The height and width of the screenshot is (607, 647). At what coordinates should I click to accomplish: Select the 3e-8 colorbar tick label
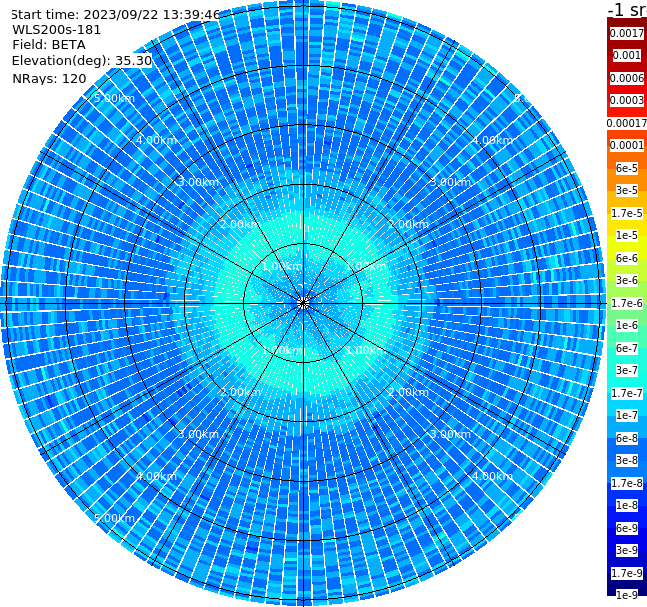coord(627,460)
